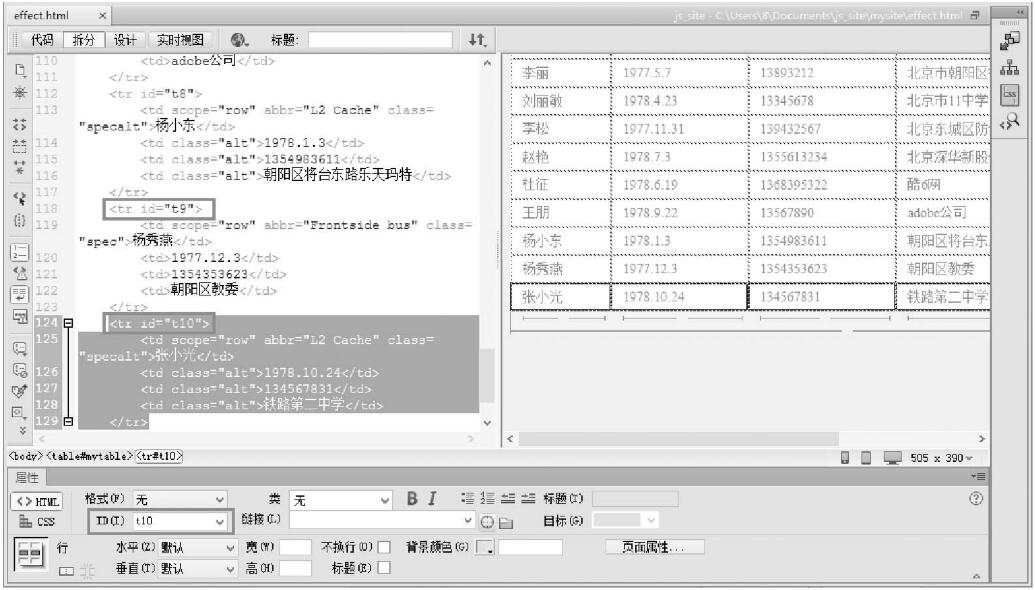The height and width of the screenshot is (590, 1035).
Task: Click the 实时视图 (Live View) button
Action: click(x=180, y=40)
